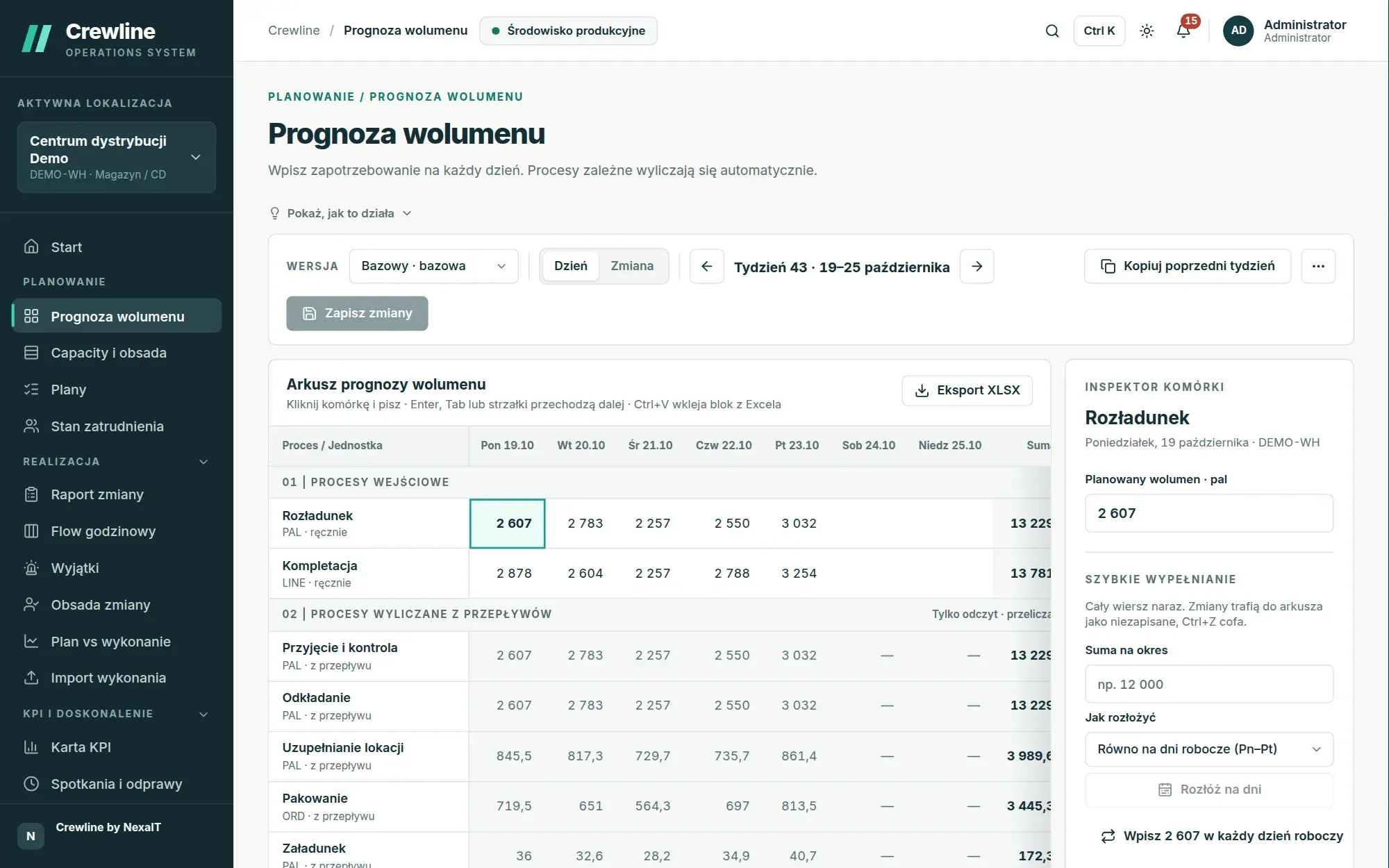The height and width of the screenshot is (868, 1389).
Task: Click Pakowanie Thursday cell 697
Action: [724, 806]
